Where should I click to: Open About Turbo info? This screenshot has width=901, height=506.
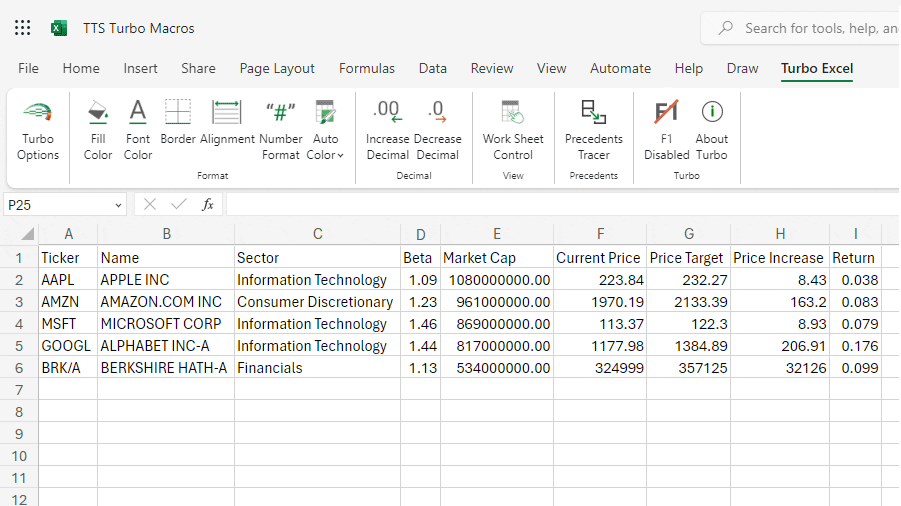pyautogui.click(x=712, y=130)
